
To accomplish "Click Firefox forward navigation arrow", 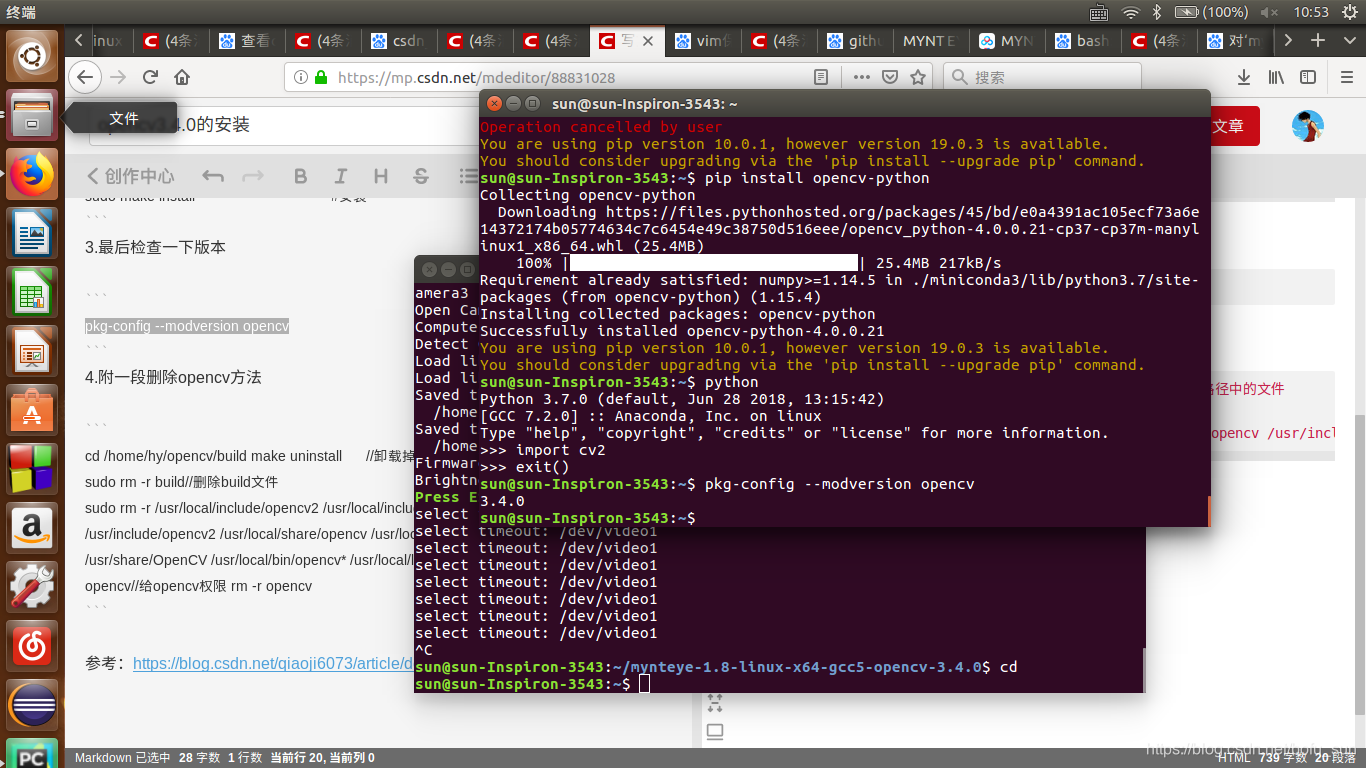I will point(118,77).
